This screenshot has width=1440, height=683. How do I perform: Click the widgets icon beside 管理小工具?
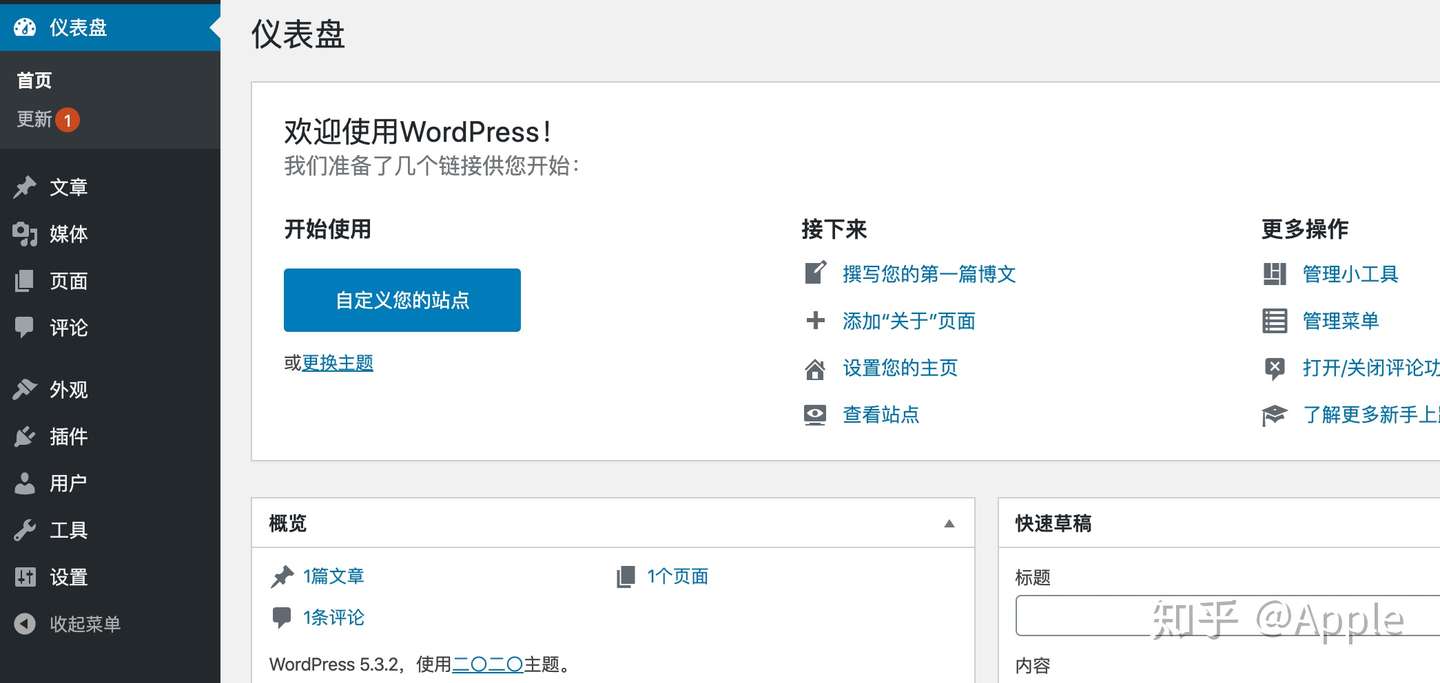point(1275,274)
